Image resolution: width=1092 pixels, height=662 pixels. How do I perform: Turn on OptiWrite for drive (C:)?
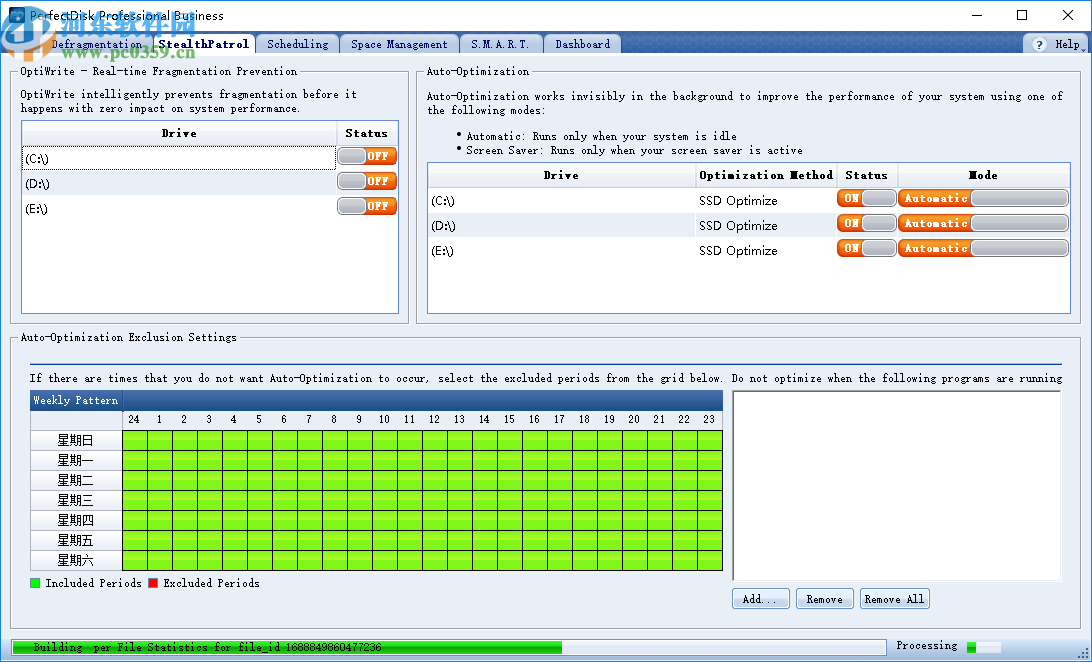366,158
